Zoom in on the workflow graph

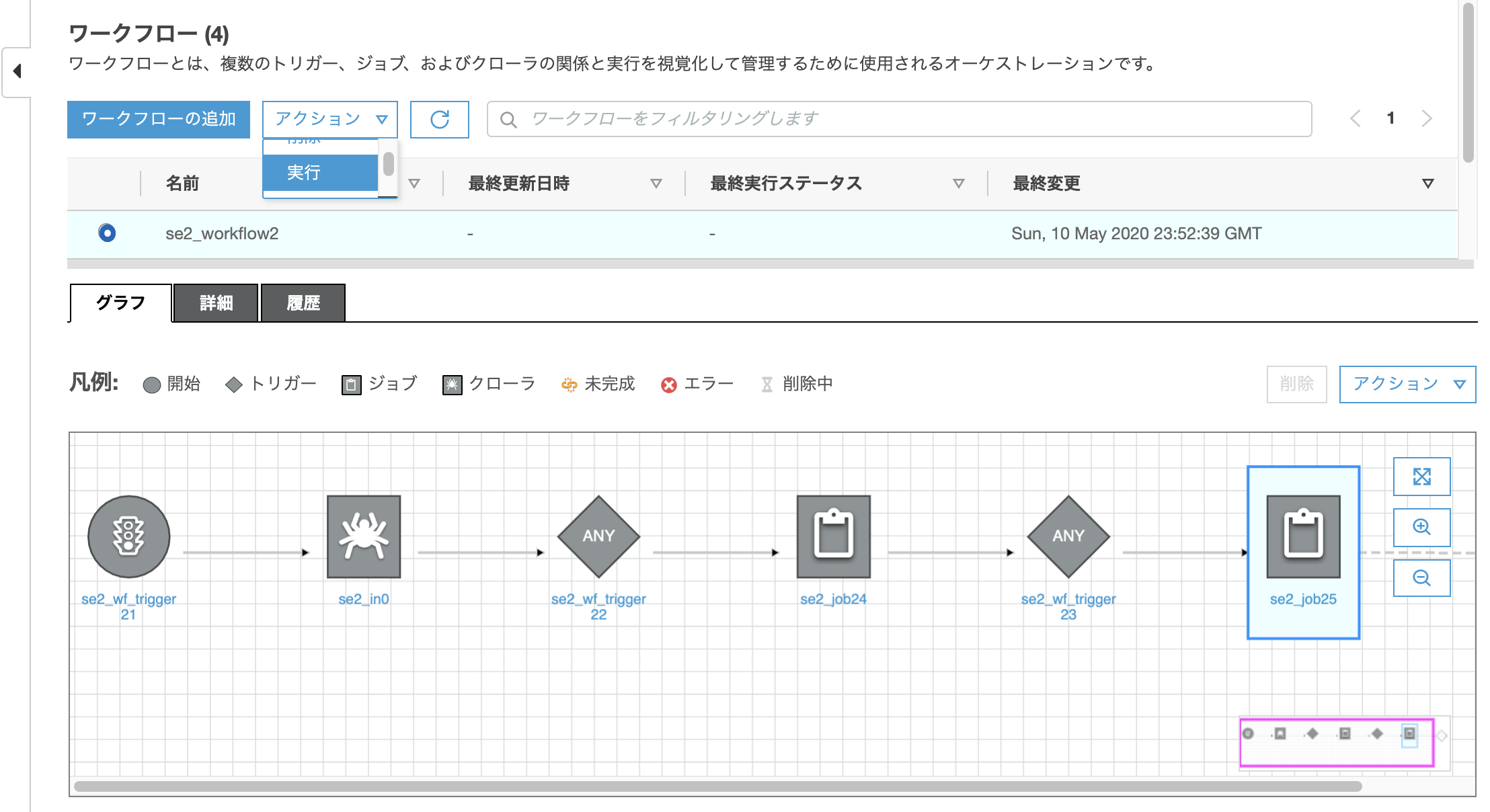1421,527
